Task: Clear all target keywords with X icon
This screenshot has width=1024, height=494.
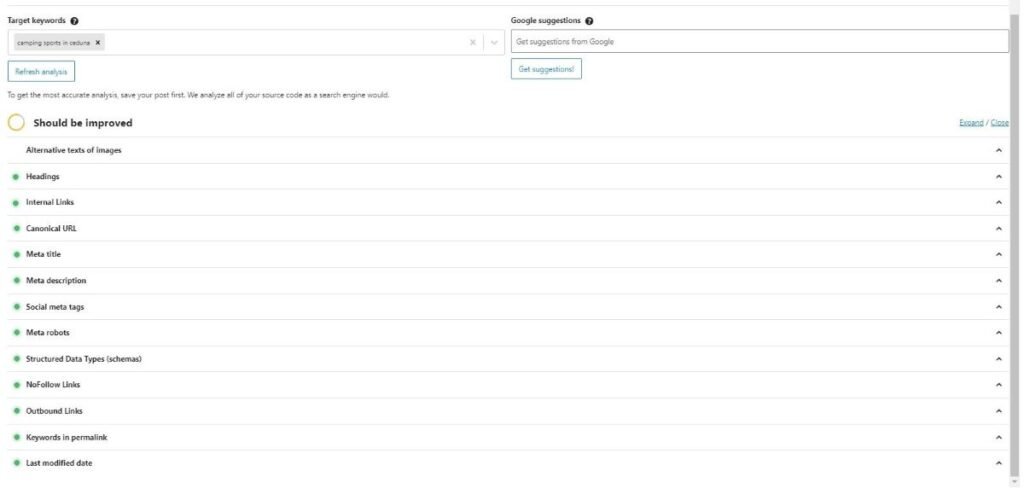Action: (x=473, y=42)
